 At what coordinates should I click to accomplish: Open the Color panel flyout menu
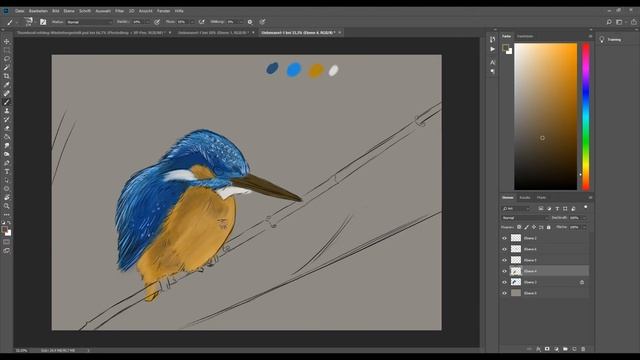(590, 36)
